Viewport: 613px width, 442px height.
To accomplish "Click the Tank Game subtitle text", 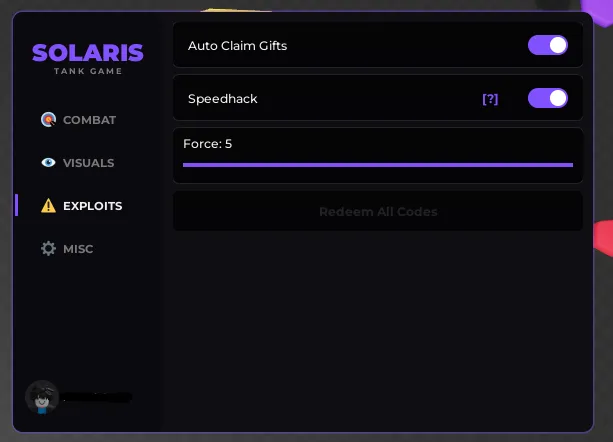I will click(x=88, y=72).
